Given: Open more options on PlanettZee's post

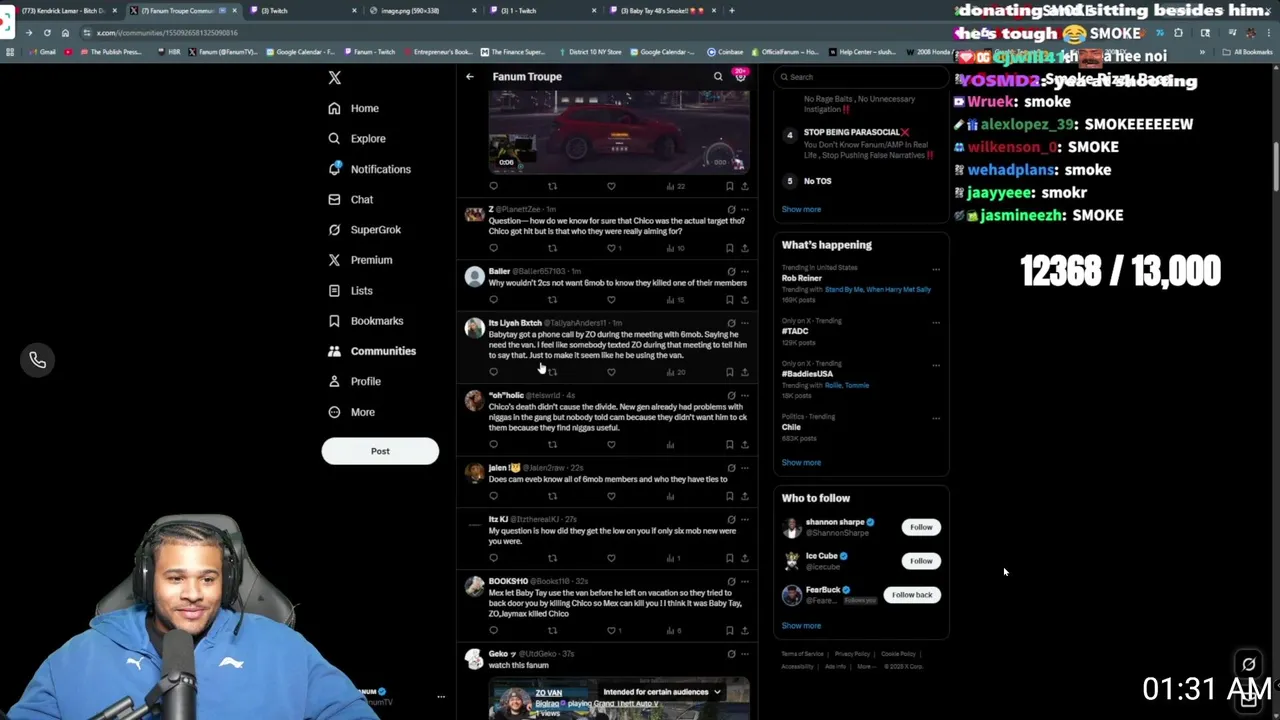Looking at the screenshot, I should (x=744, y=209).
